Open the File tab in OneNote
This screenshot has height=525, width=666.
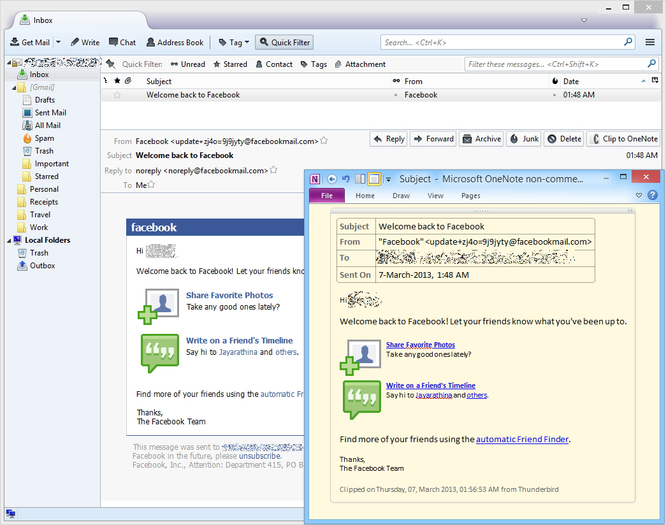pos(327,195)
